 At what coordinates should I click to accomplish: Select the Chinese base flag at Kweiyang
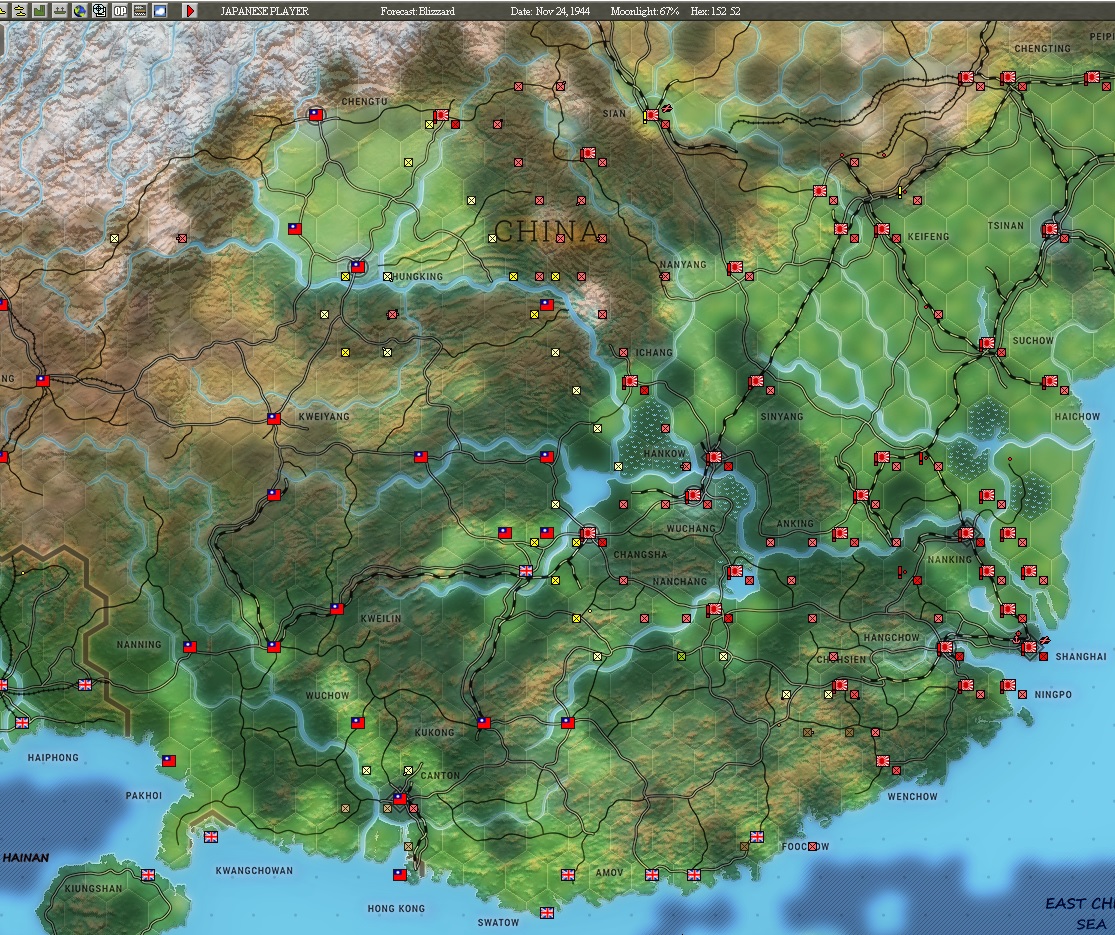[274, 419]
